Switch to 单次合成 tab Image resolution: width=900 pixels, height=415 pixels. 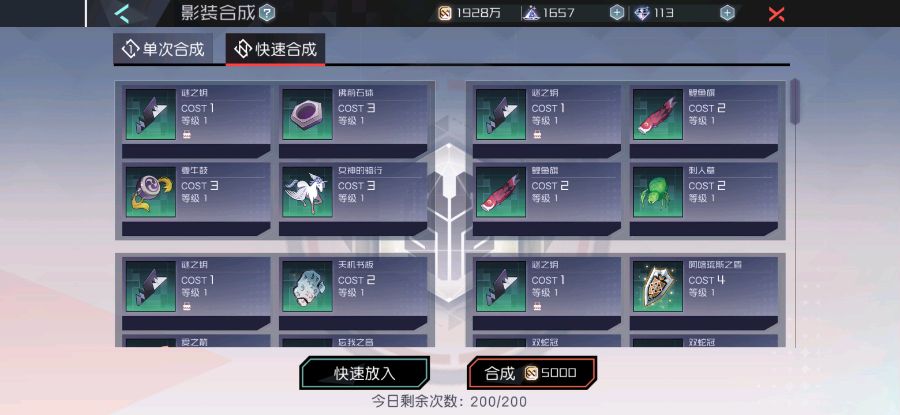pyautogui.click(x=163, y=49)
